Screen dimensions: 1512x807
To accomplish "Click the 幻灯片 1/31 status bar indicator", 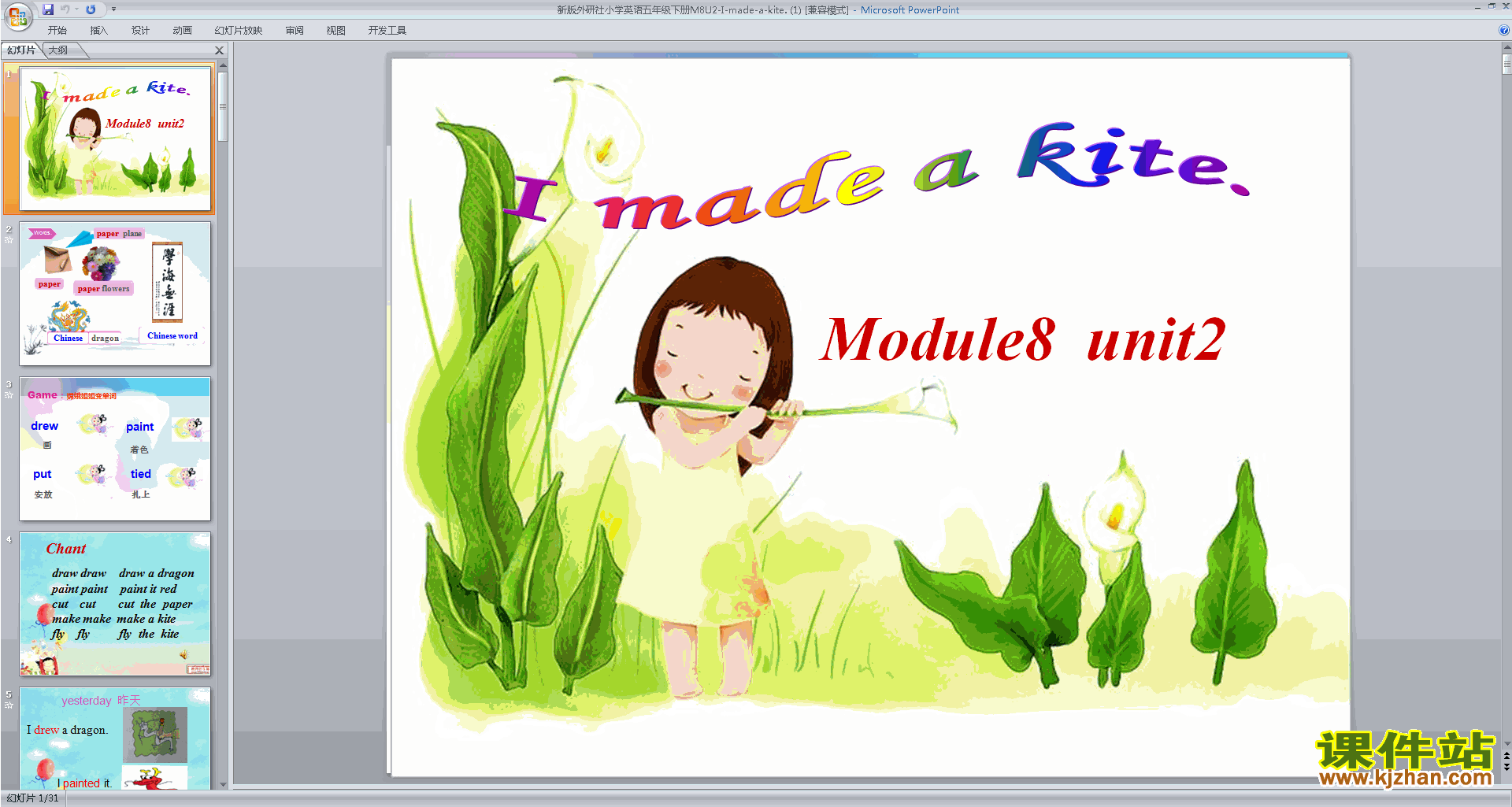I will coord(33,798).
